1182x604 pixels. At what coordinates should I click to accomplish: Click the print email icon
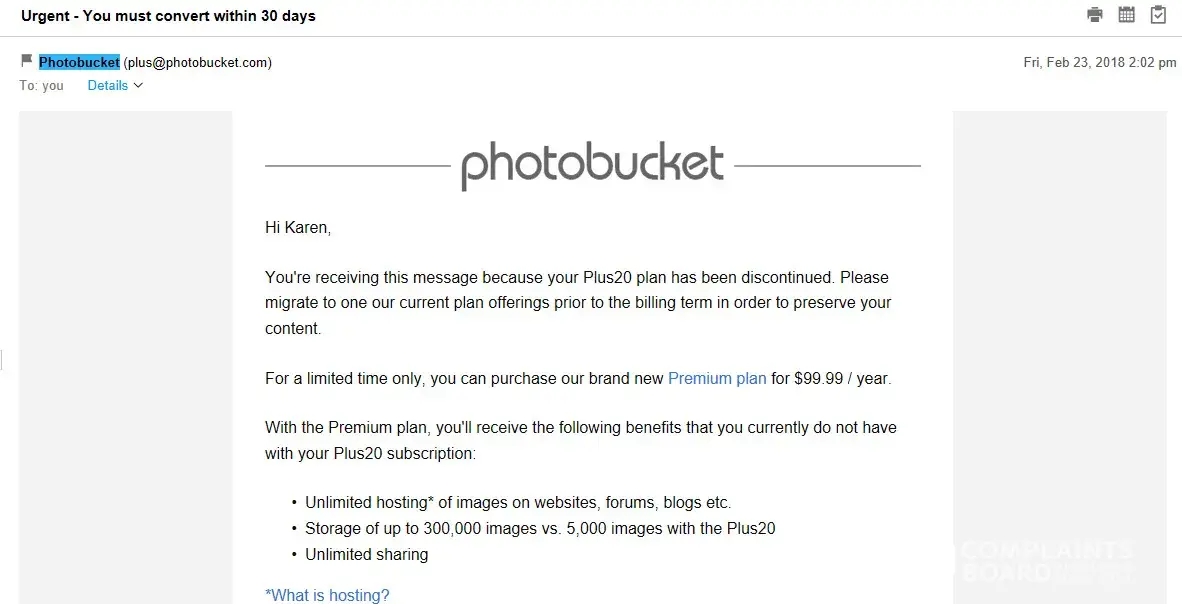pos(1095,15)
